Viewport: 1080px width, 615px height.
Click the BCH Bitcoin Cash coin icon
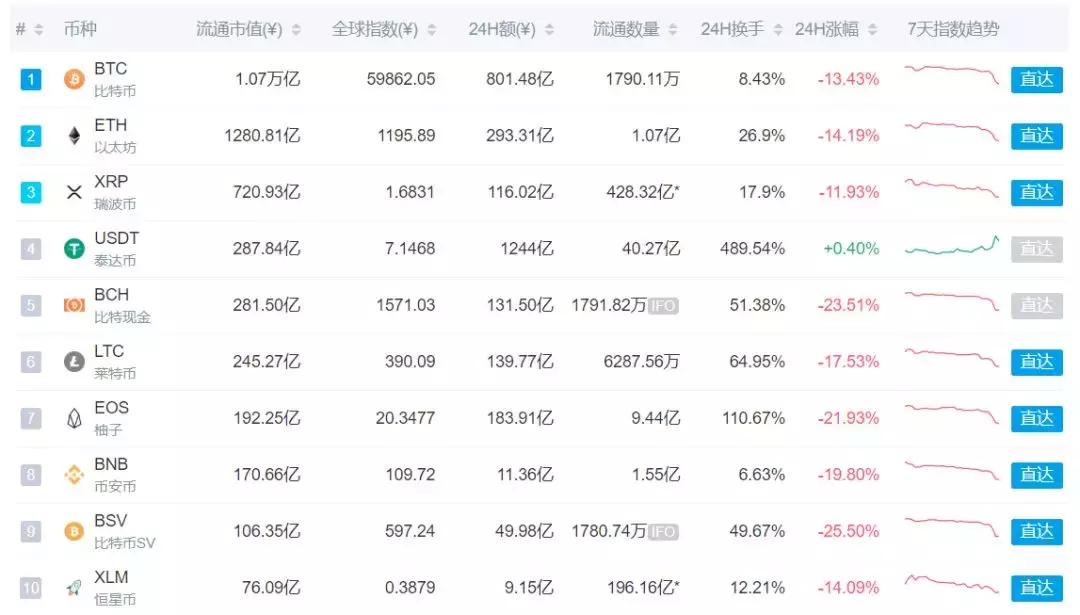click(x=73, y=305)
